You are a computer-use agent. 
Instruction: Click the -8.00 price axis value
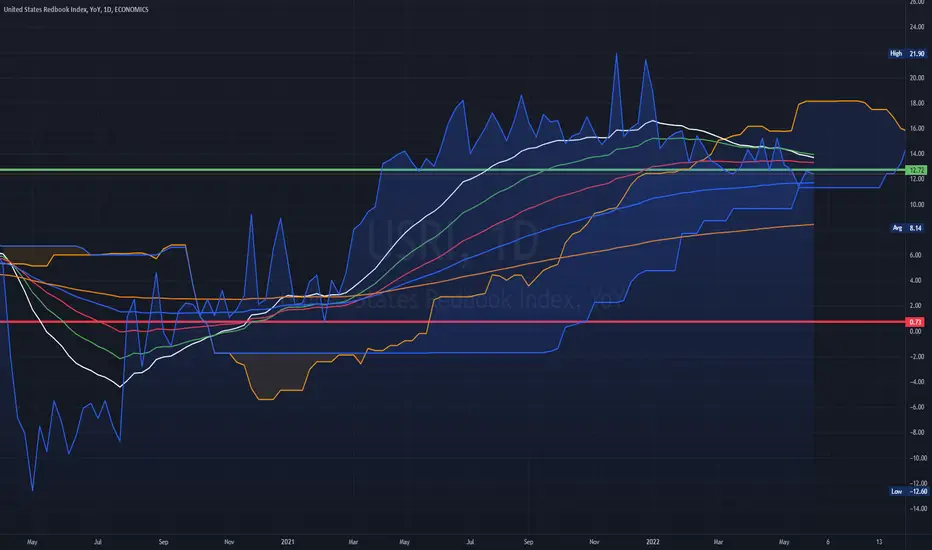(917, 433)
